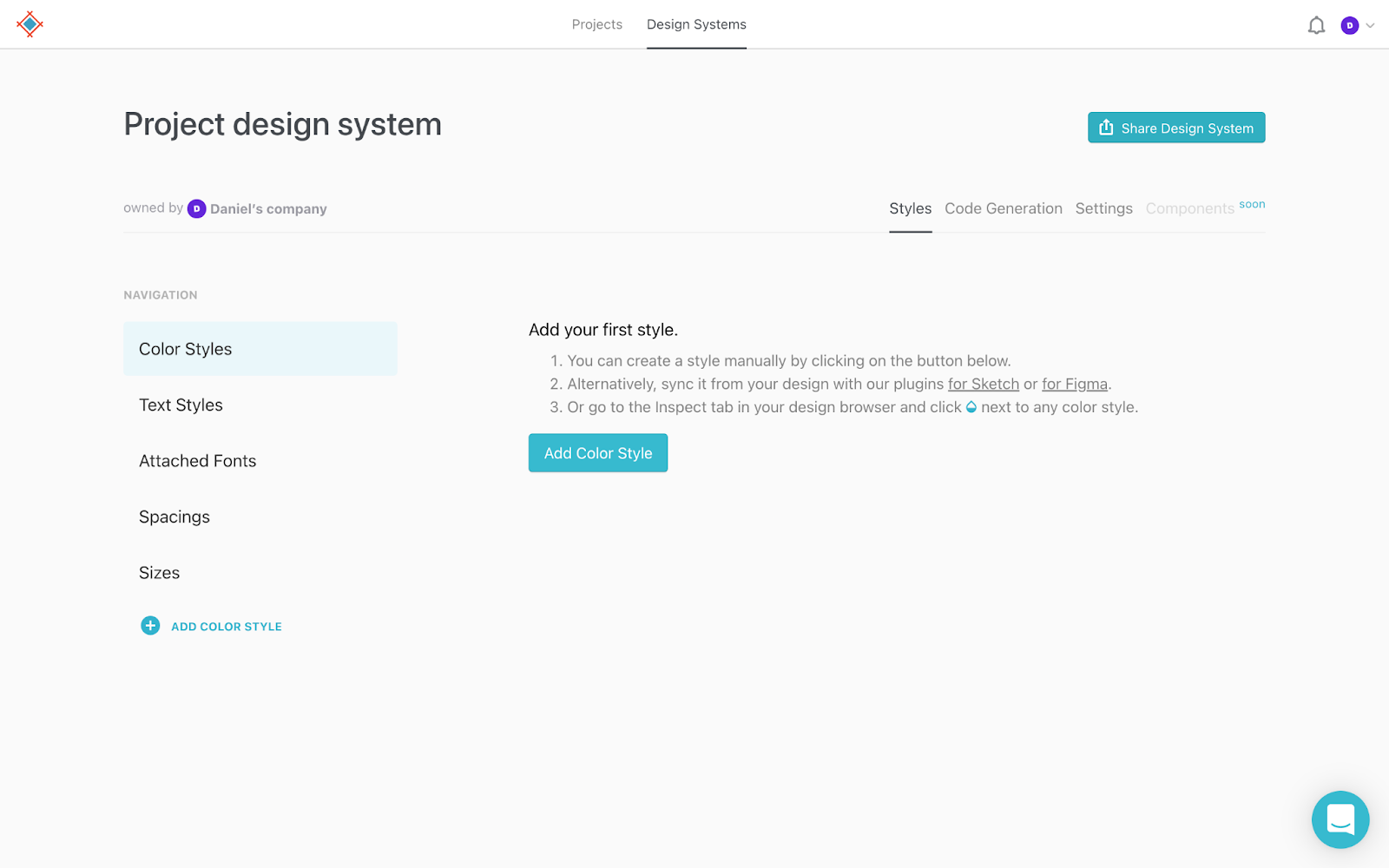Click the ADD COLOR STYLE sidebar link
Image resolution: width=1389 pixels, height=868 pixels.
tap(227, 627)
